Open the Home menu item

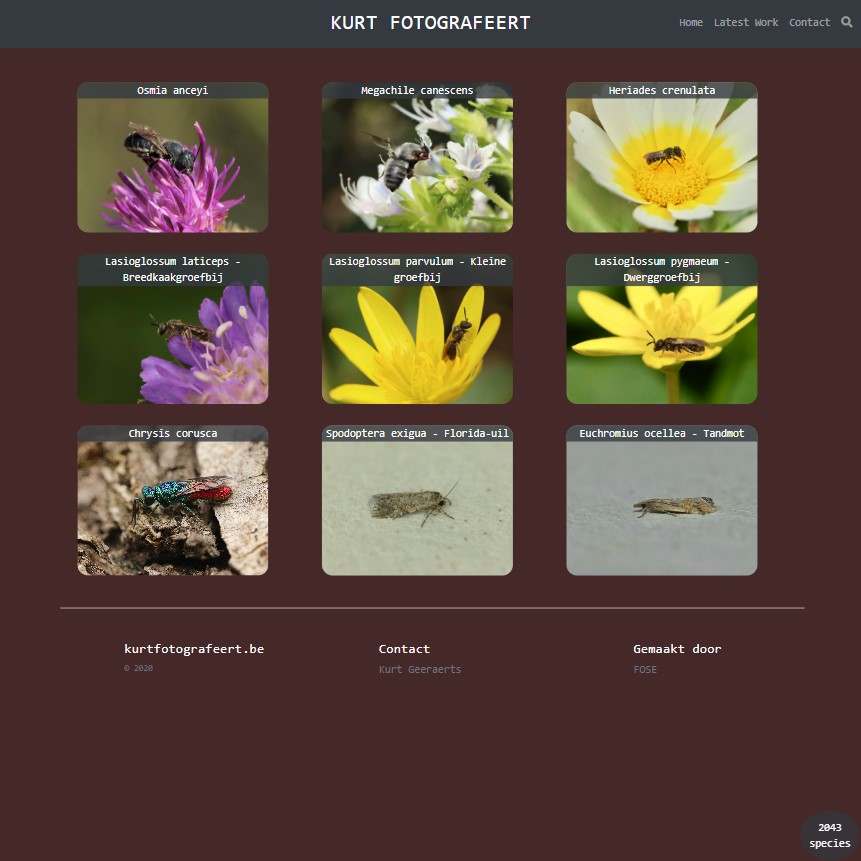(690, 22)
